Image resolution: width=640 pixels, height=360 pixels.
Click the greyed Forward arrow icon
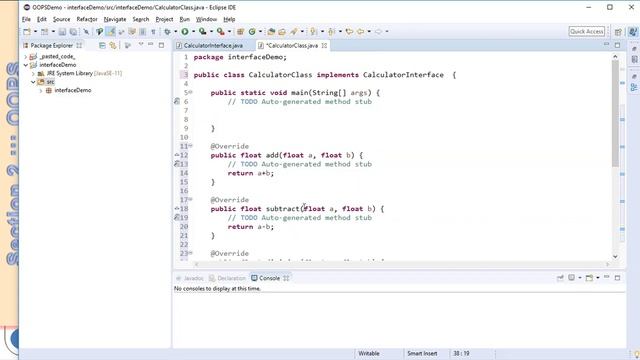click(x=378, y=31)
